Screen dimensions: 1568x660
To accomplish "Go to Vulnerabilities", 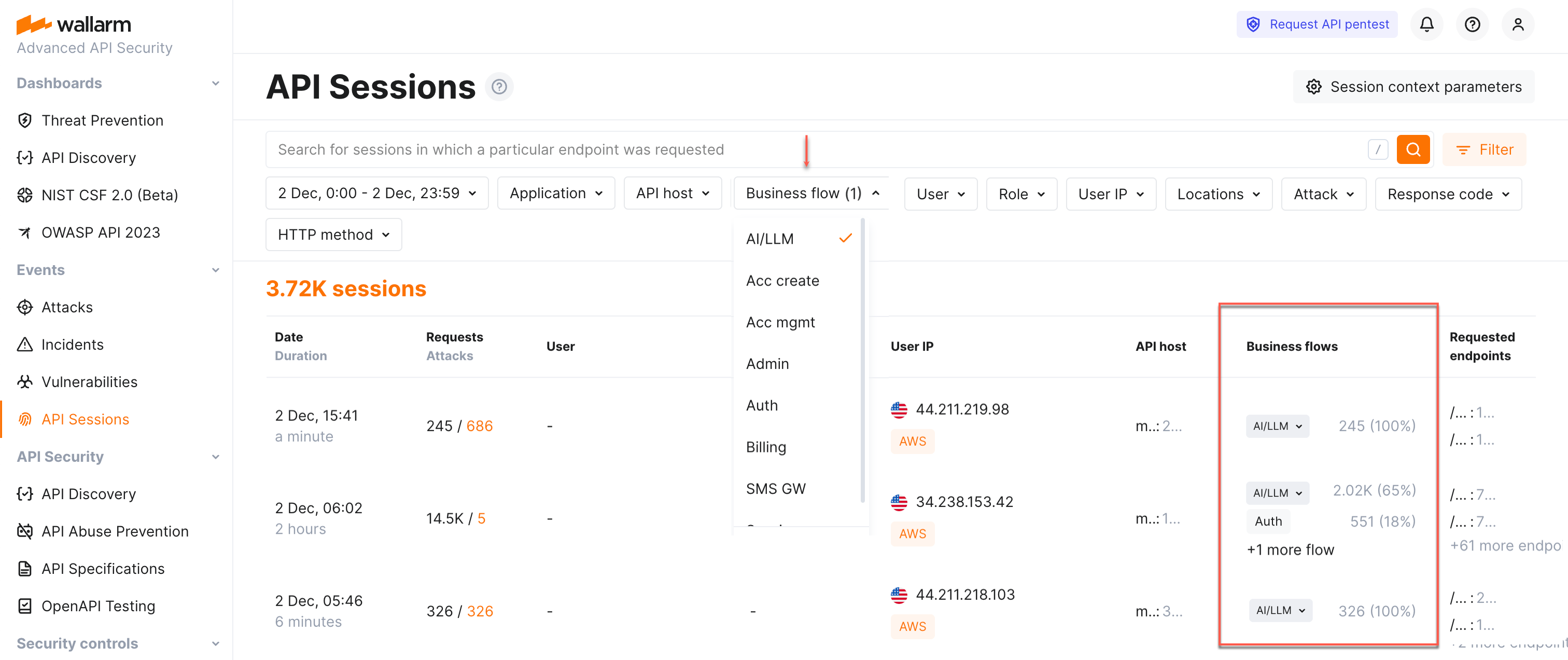I will point(89,382).
